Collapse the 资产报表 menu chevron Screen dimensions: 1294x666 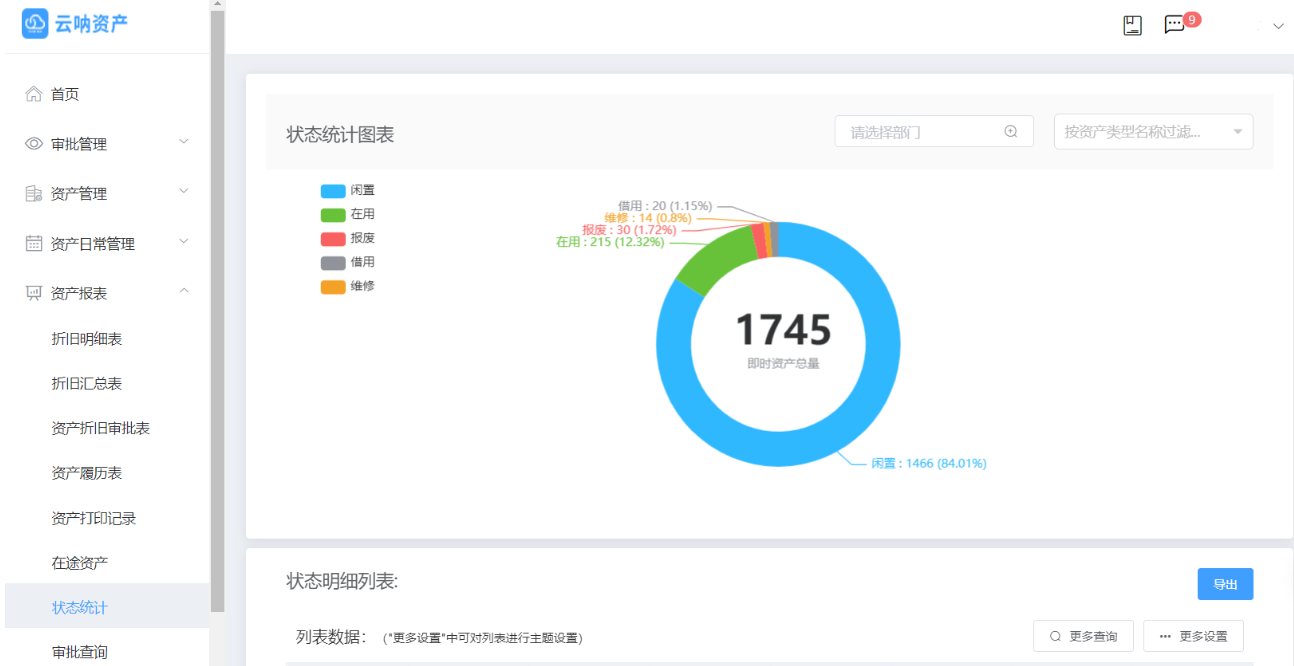pos(184,291)
